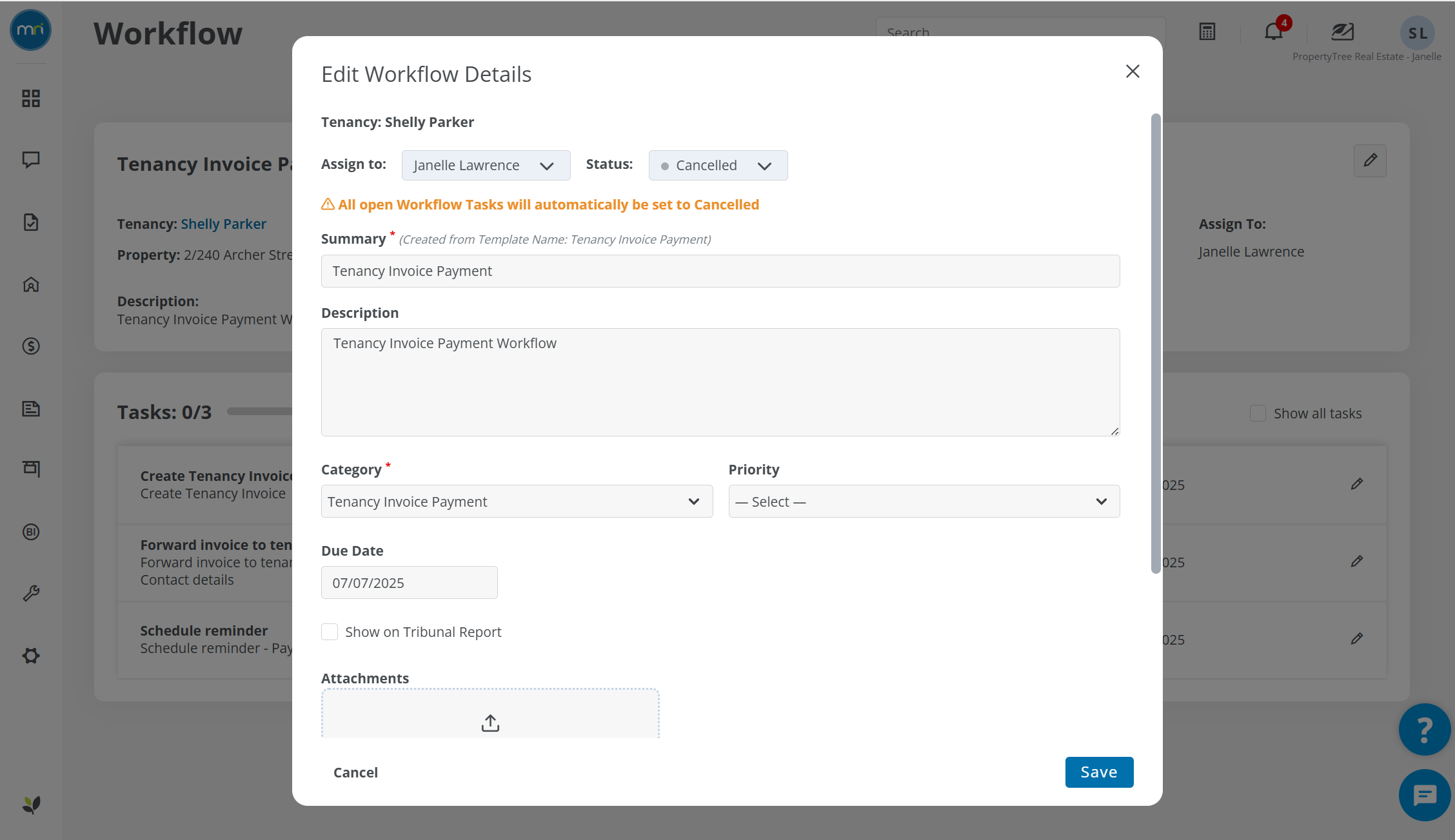The image size is (1455, 840).
Task: Click the sign document icon in top bar
Action: coord(1343,32)
